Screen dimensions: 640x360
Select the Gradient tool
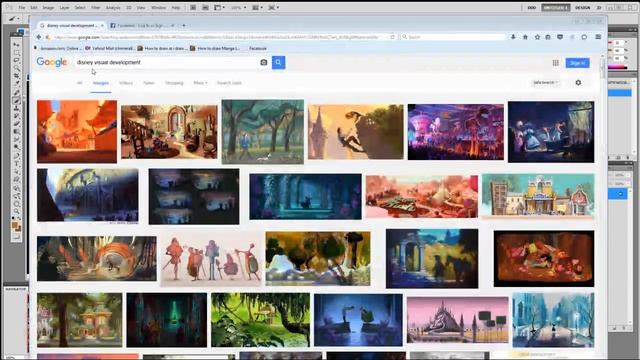pyautogui.click(x=16, y=132)
